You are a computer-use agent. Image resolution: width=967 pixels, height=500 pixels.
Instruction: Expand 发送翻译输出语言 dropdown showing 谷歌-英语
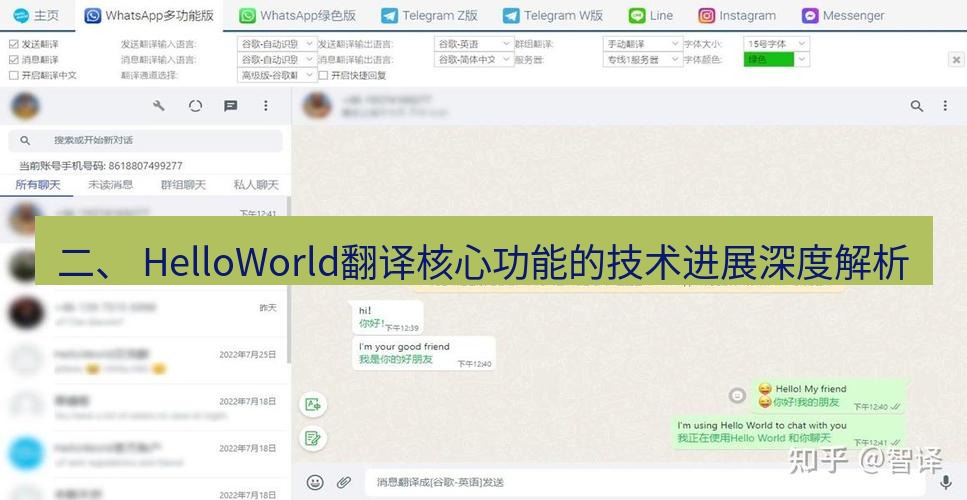[474, 44]
